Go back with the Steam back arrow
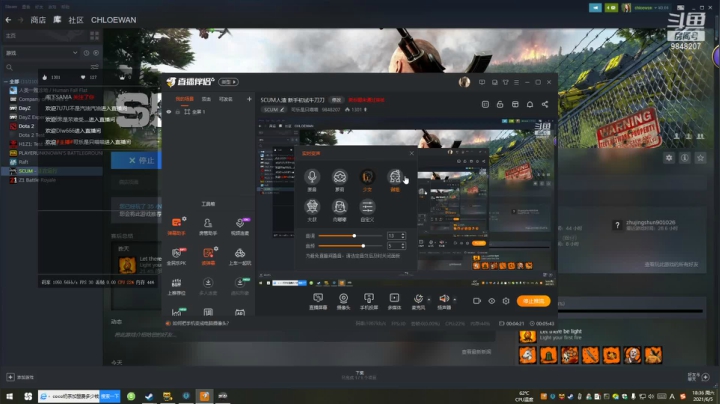720x404 pixels. point(8,20)
